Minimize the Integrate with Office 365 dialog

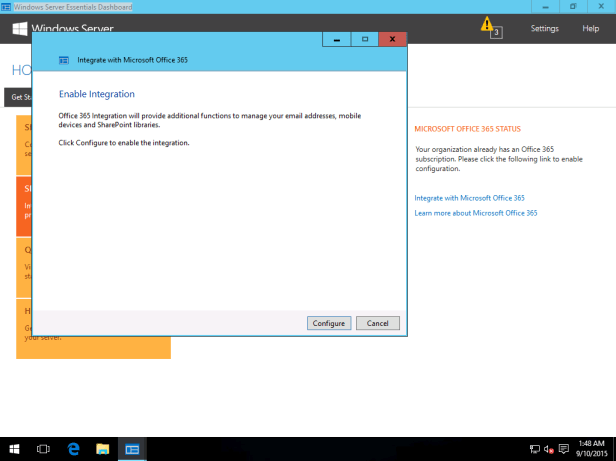pyautogui.click(x=336, y=40)
